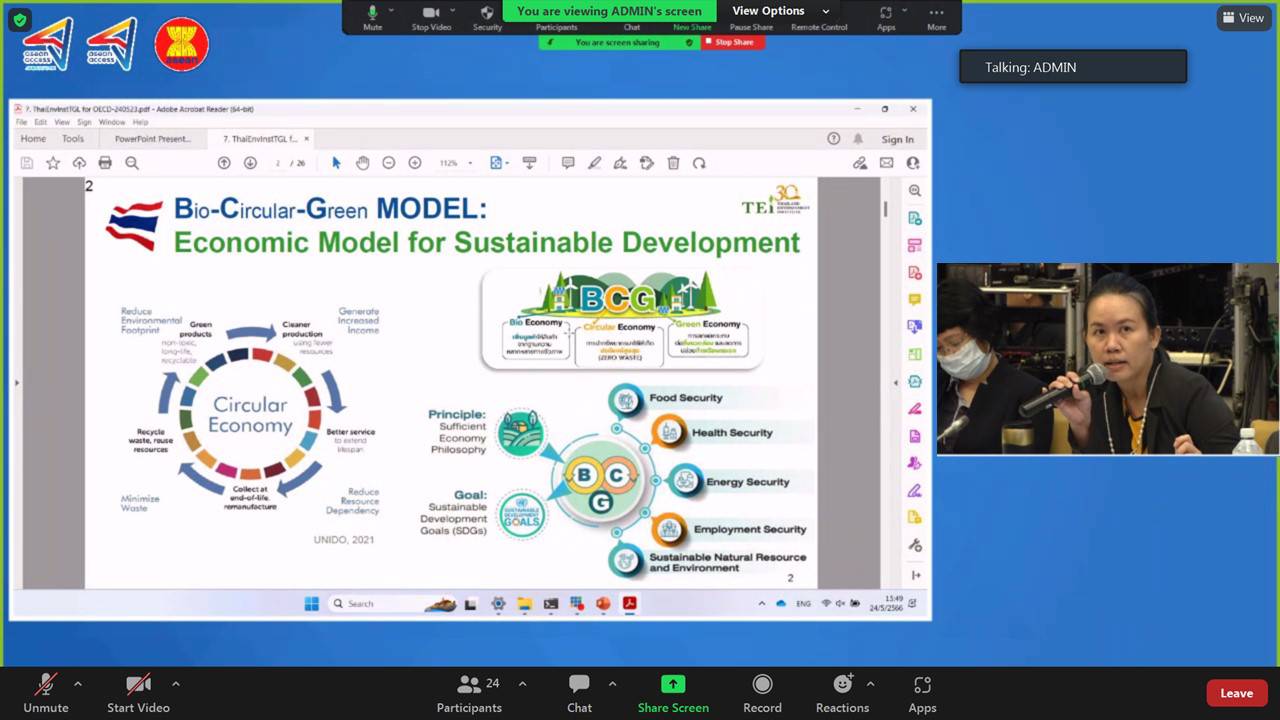Toggle Stop Video in the shared toolbar

coord(431,18)
